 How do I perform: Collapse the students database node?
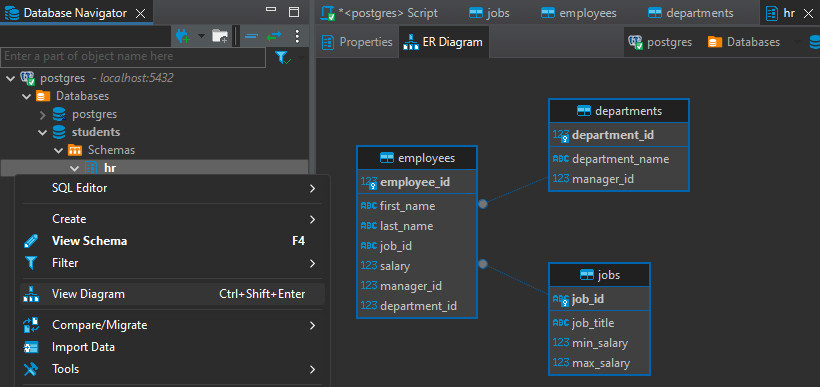[x=43, y=132]
